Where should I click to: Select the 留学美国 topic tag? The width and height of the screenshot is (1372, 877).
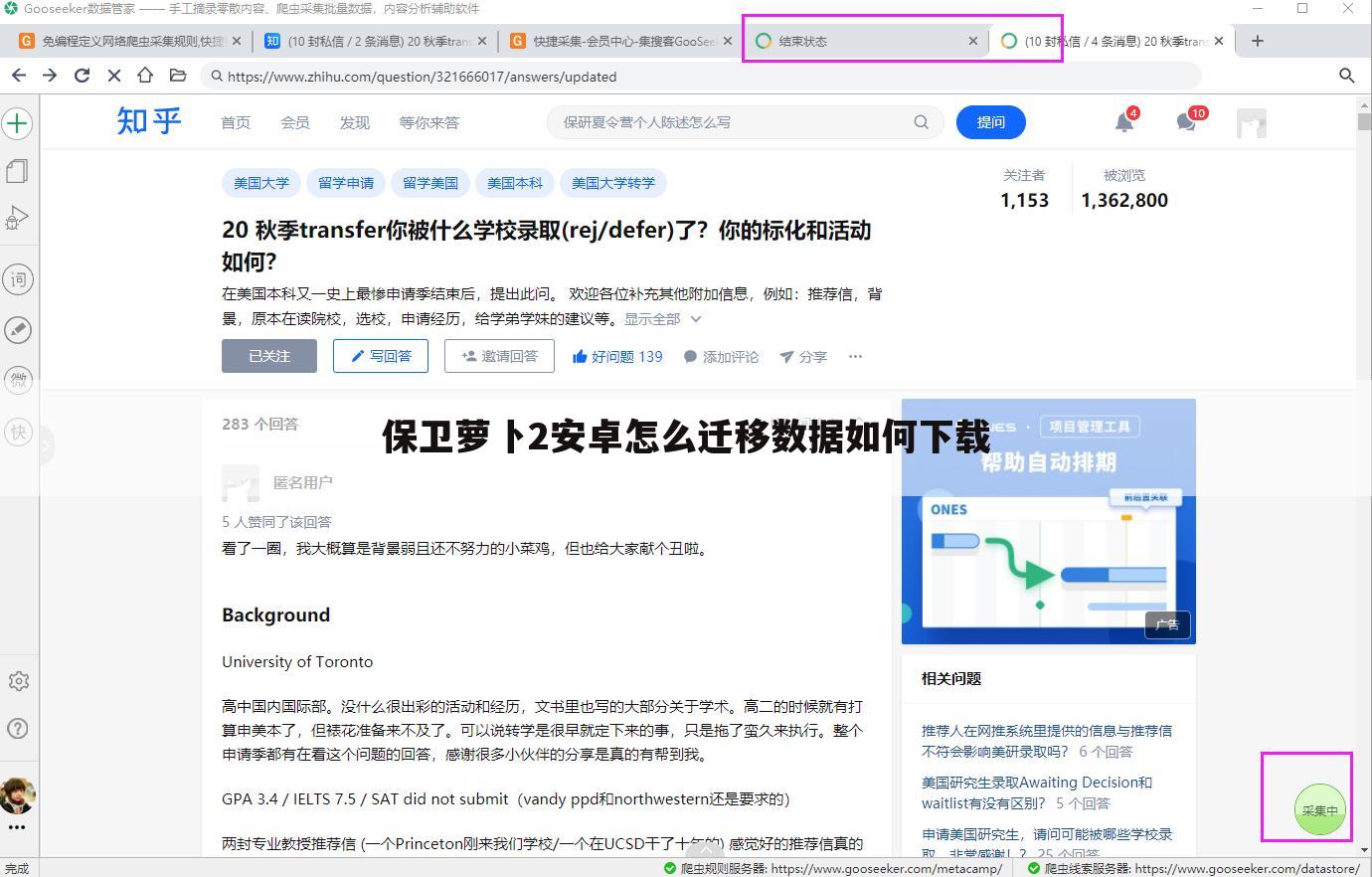tap(430, 183)
